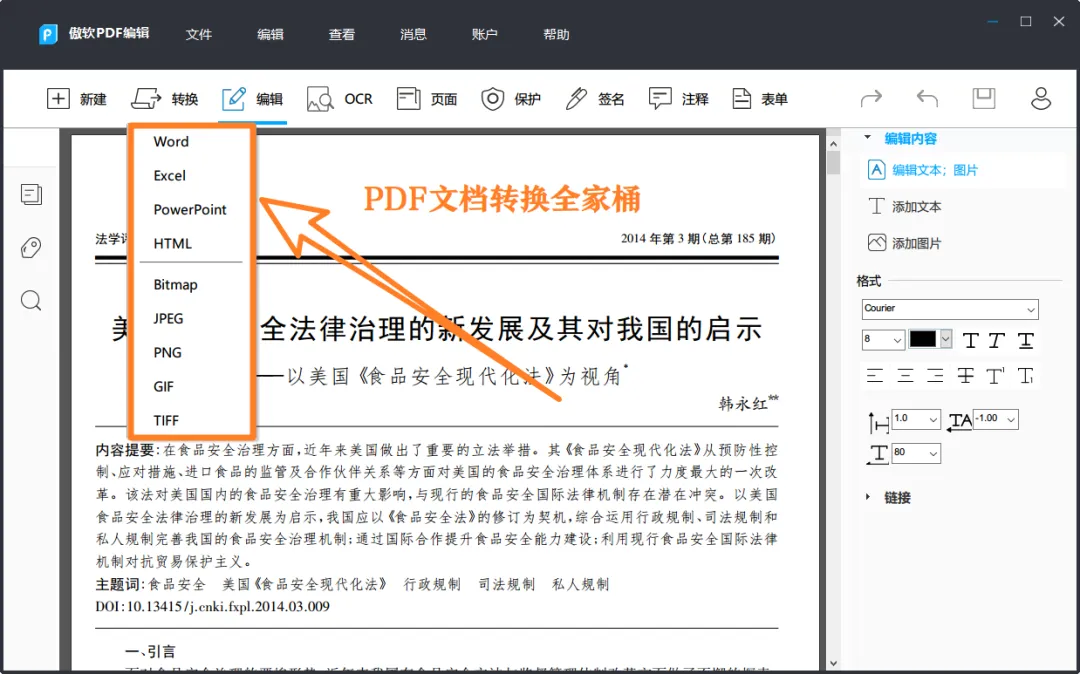This screenshot has height=674, width=1080.
Task: Toggle superscript formatting
Action: (x=995, y=376)
